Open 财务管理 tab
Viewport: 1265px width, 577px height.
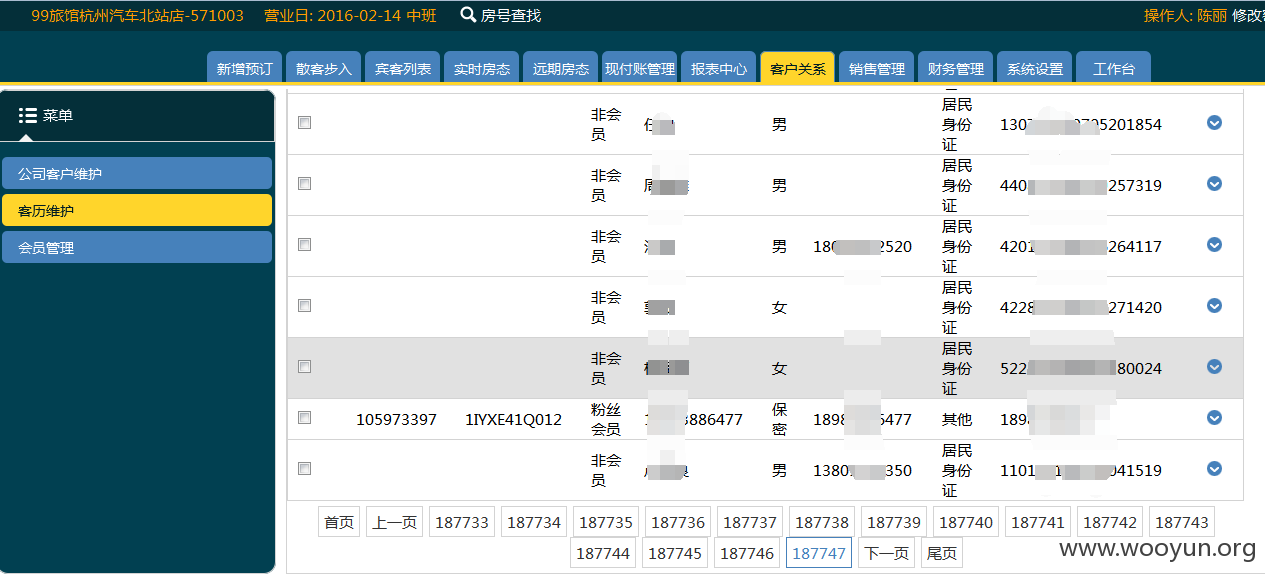click(x=955, y=68)
